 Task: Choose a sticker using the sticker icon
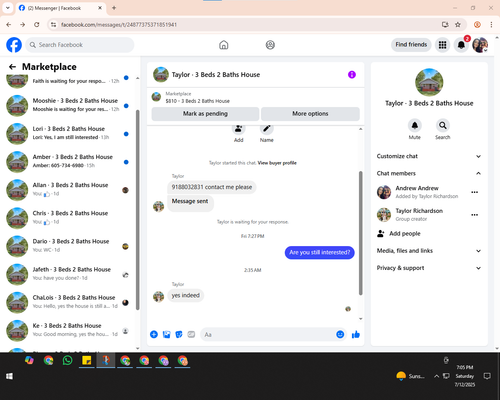(x=179, y=334)
